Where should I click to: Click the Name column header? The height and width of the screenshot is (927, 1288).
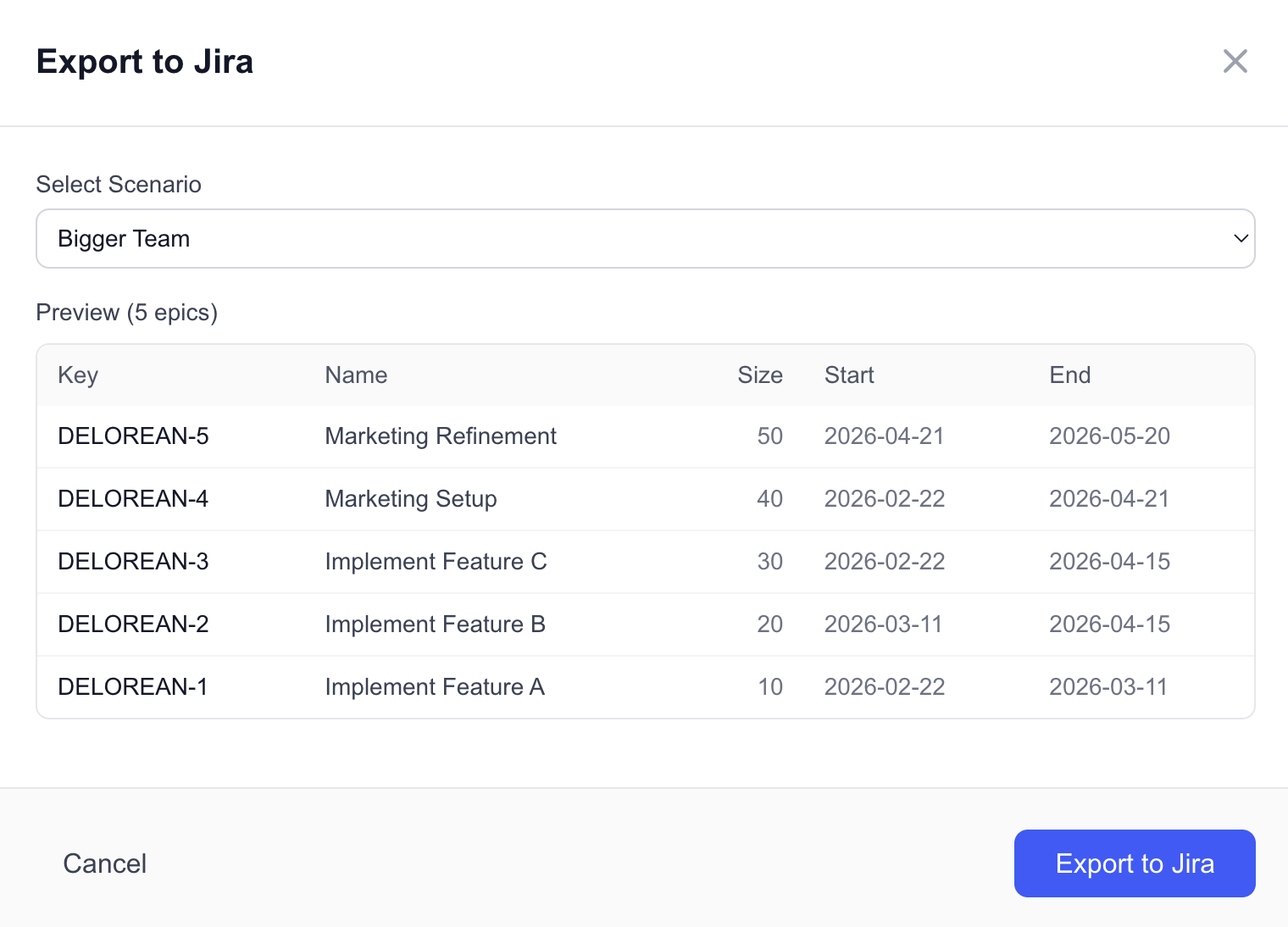click(355, 375)
